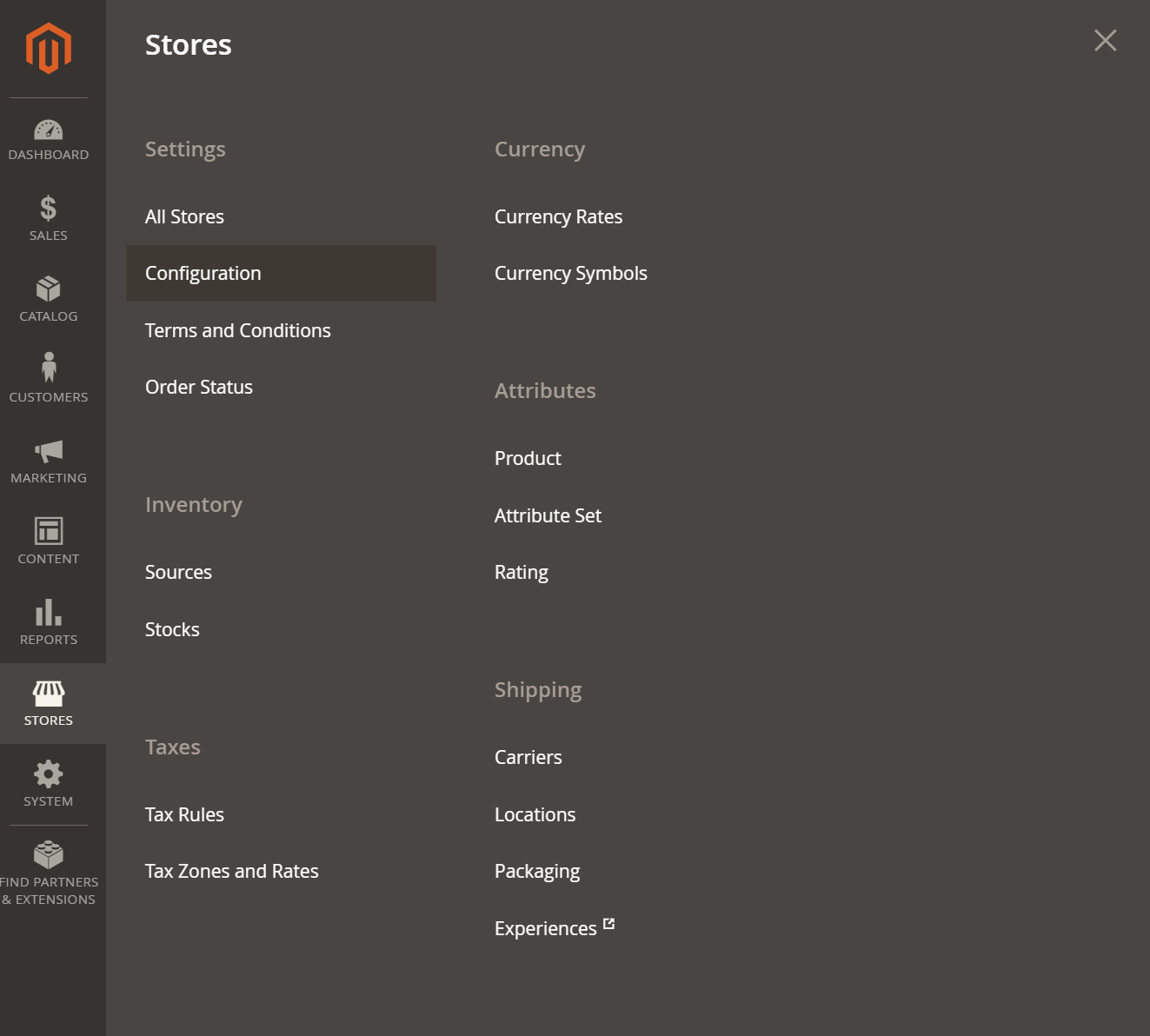Screen dimensions: 1150x1036
Task: Select the Catalog box icon
Action: click(49, 289)
